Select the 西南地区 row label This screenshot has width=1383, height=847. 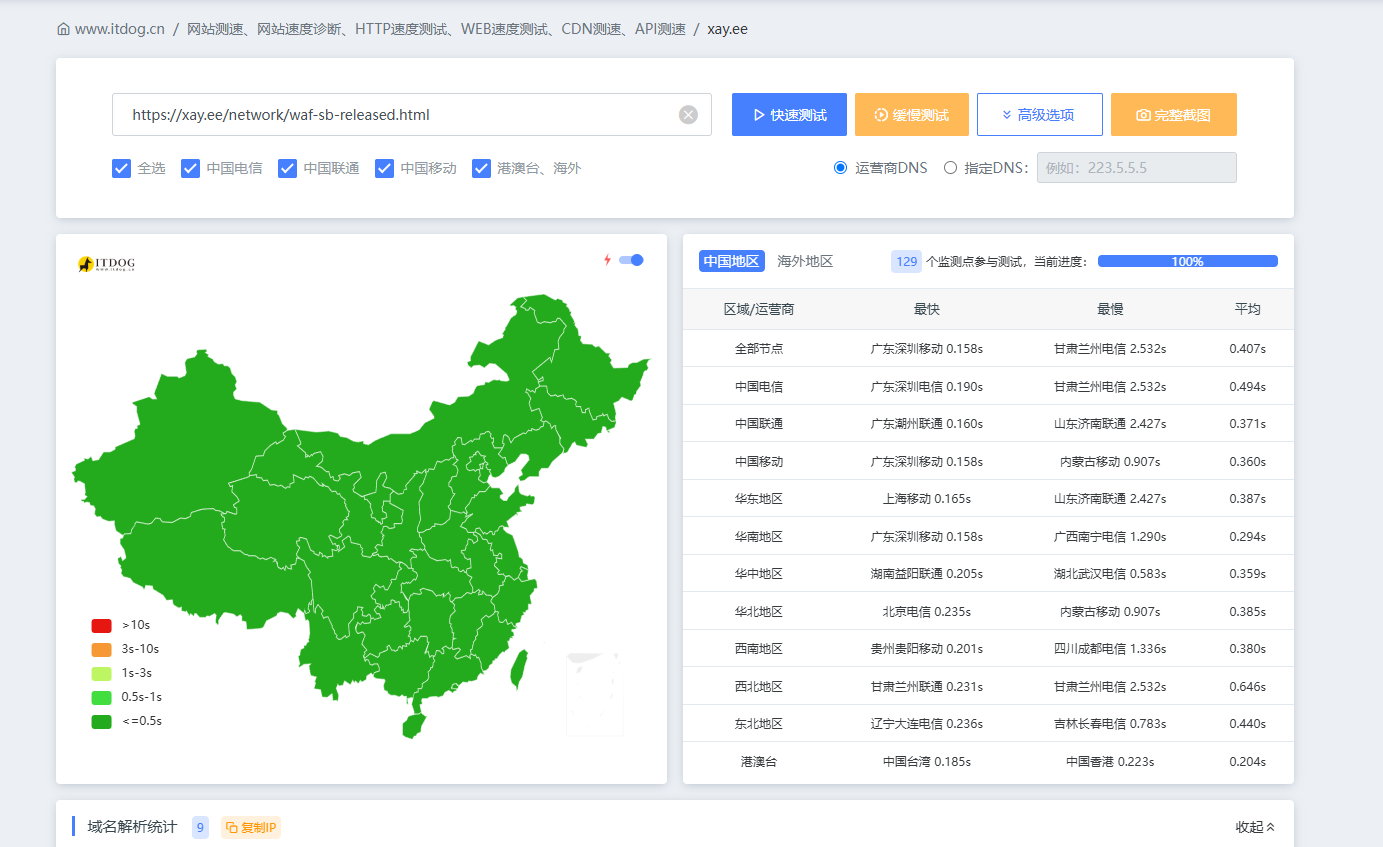(759, 649)
